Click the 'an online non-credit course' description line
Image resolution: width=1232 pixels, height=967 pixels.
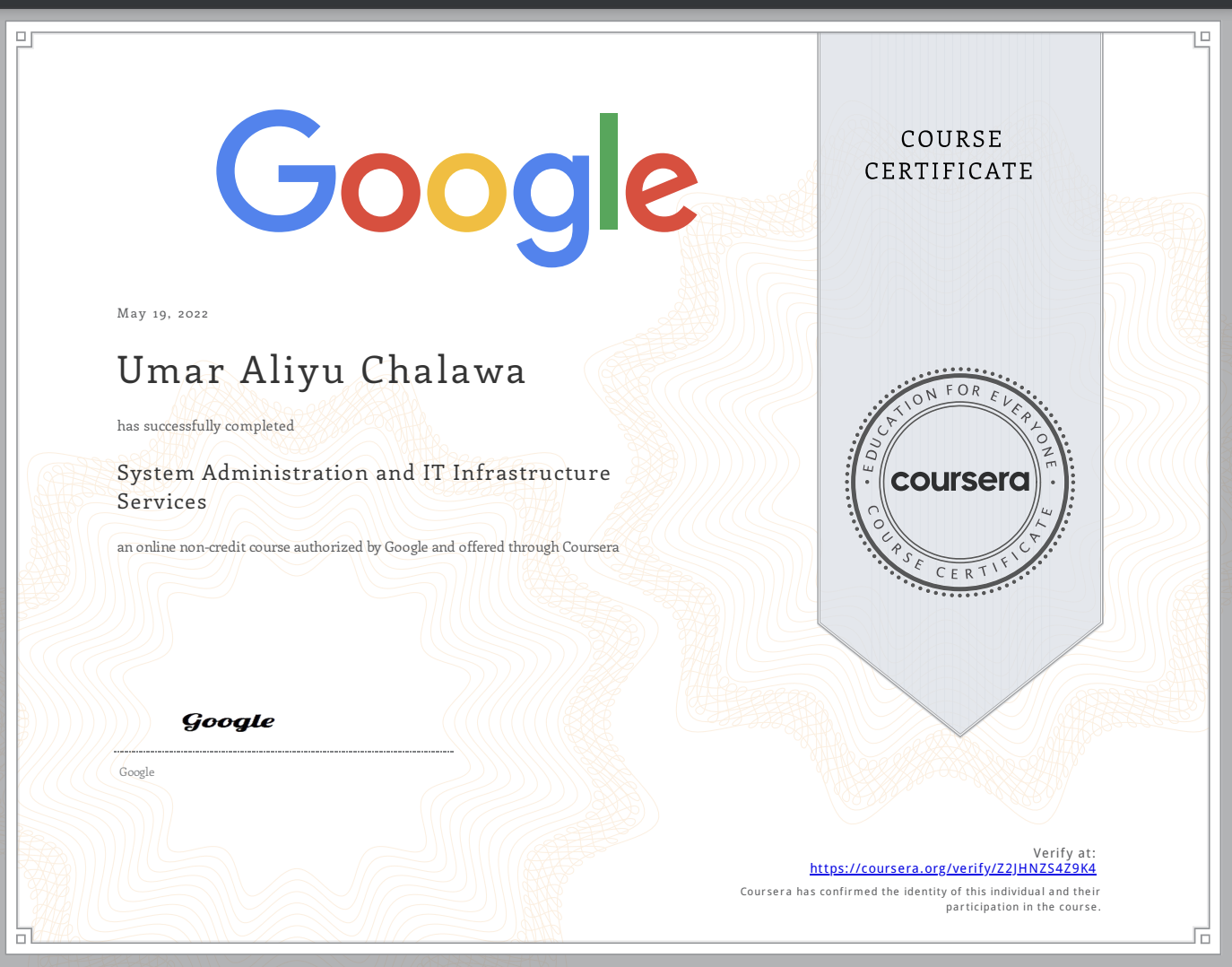coord(368,546)
